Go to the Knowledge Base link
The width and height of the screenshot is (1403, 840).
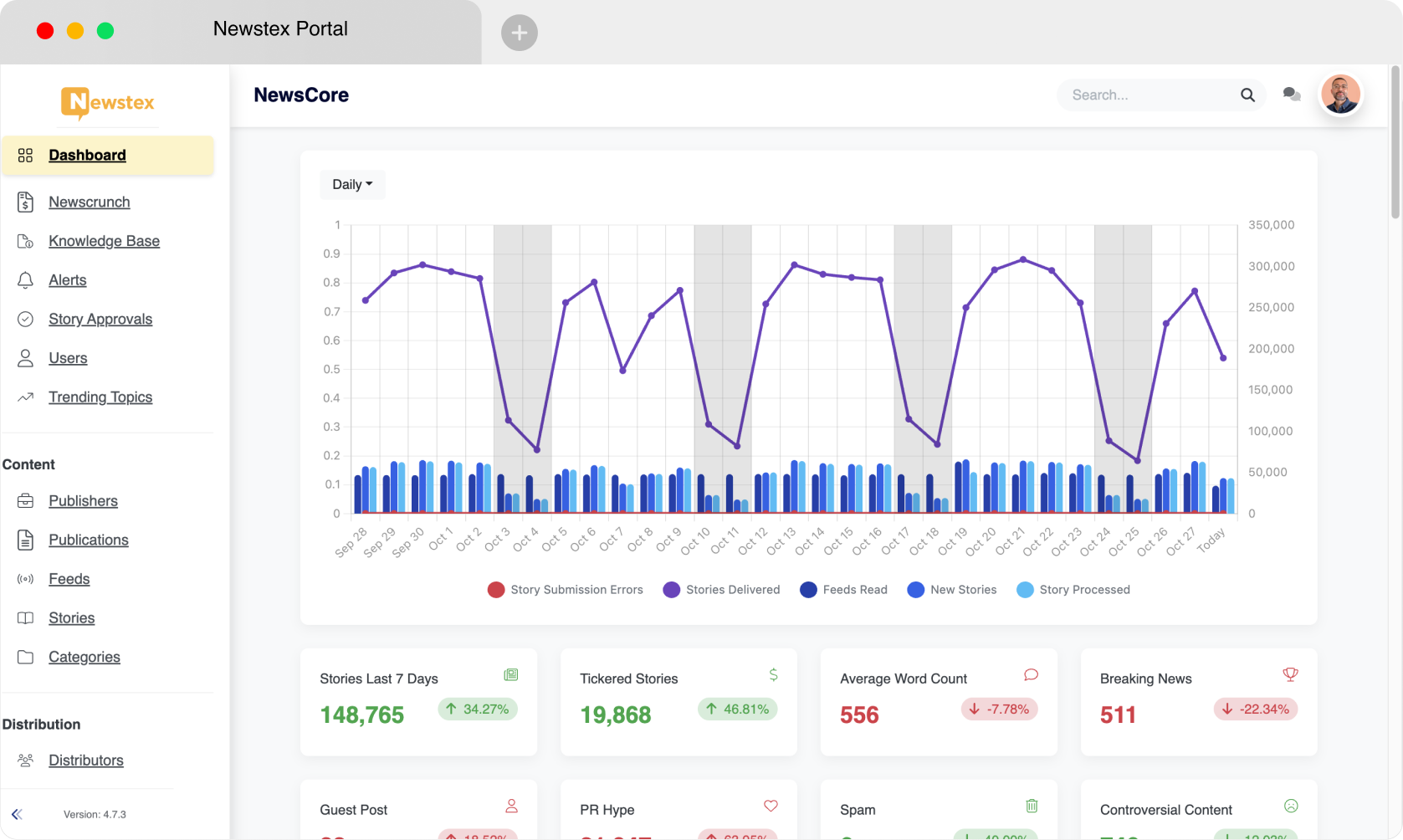[x=104, y=241]
